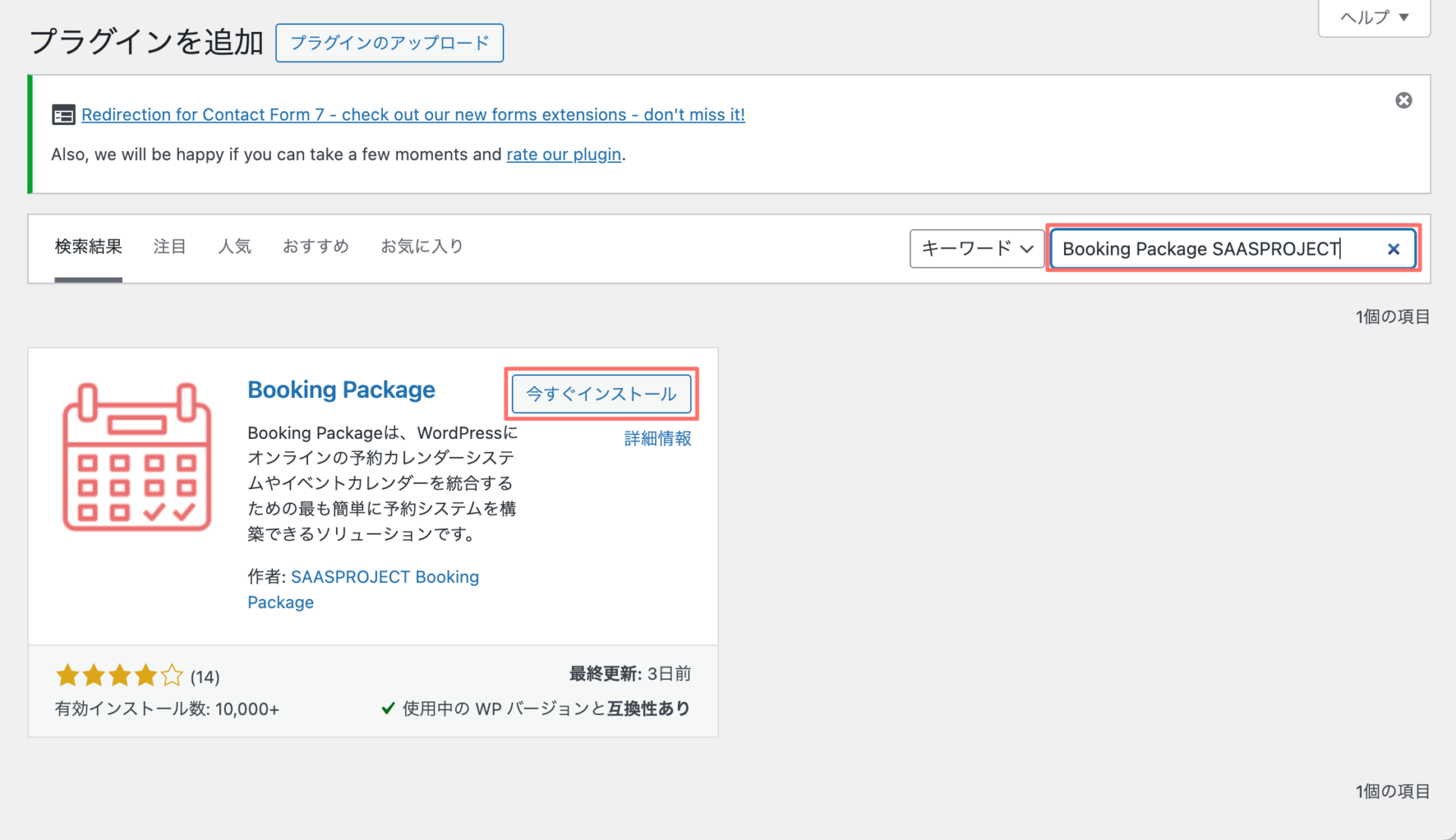1456x840 pixels.
Task: Open the おすすめ plugins tab
Action: coord(315,246)
